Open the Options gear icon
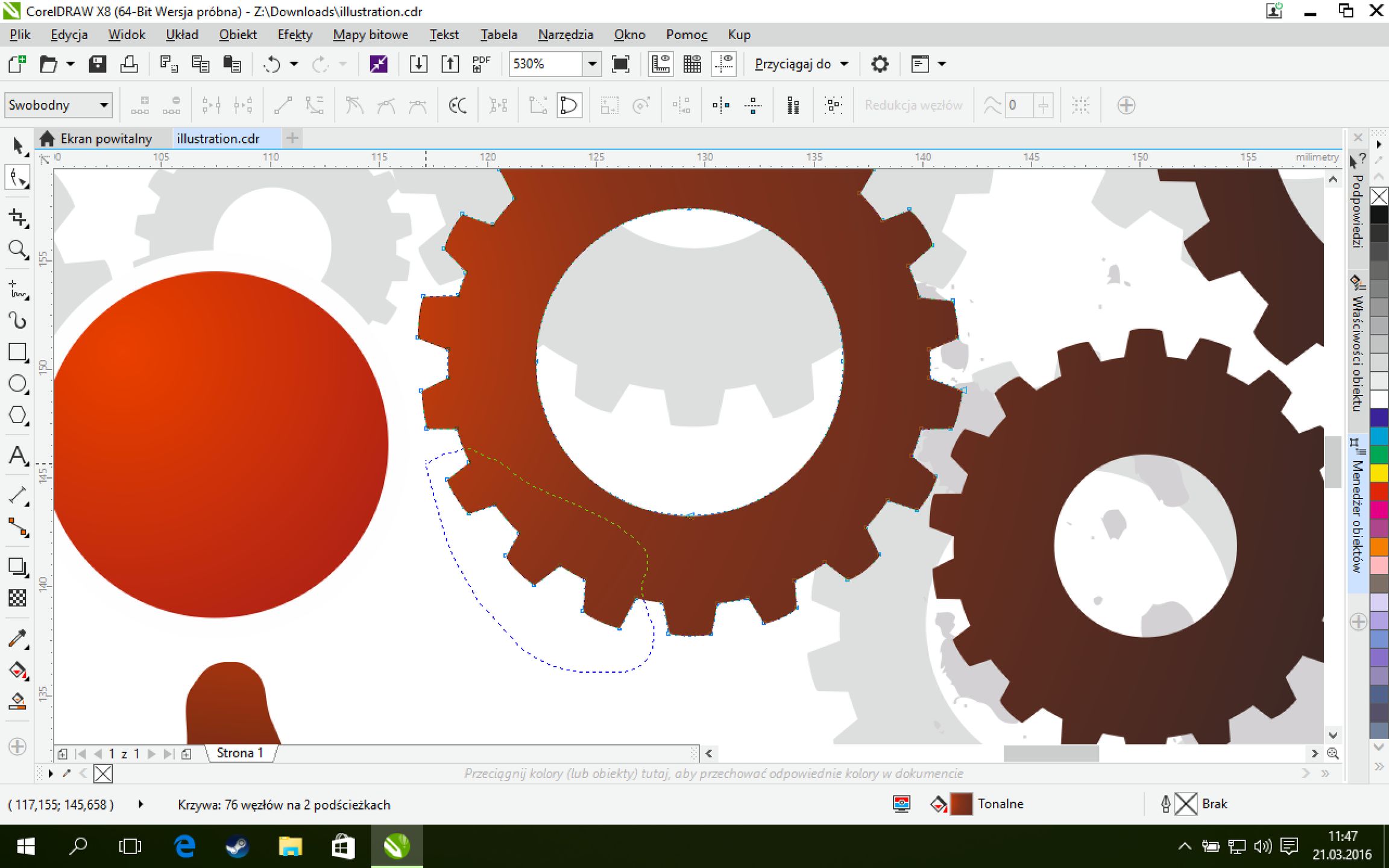Image resolution: width=1389 pixels, height=868 pixels. (x=880, y=64)
